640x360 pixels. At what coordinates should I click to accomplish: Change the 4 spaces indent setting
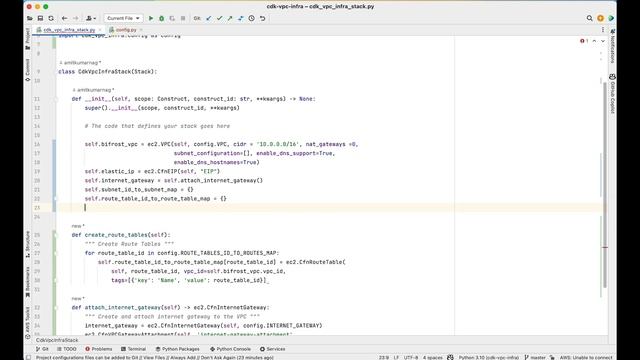[x=433, y=358]
